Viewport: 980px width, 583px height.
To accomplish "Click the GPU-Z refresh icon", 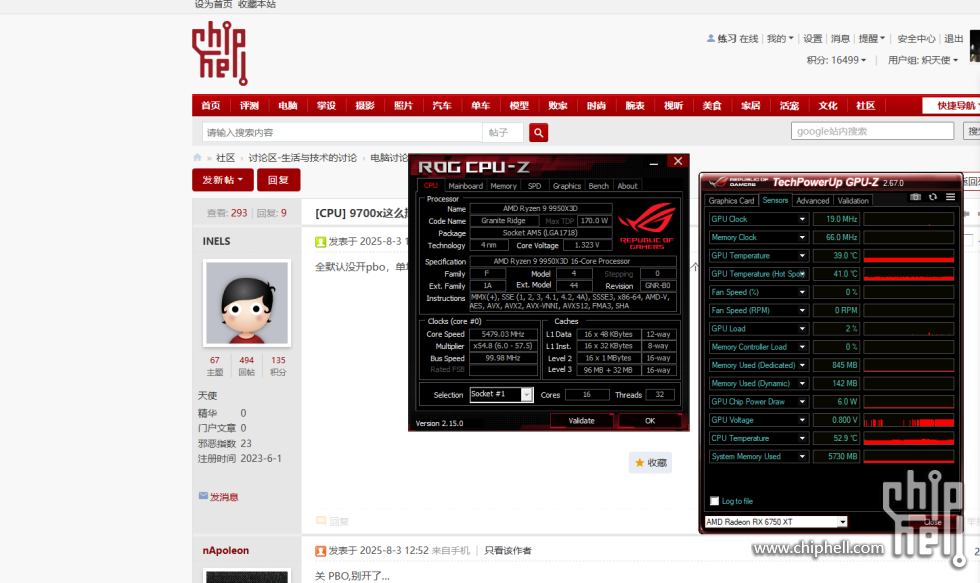I will point(932,197).
